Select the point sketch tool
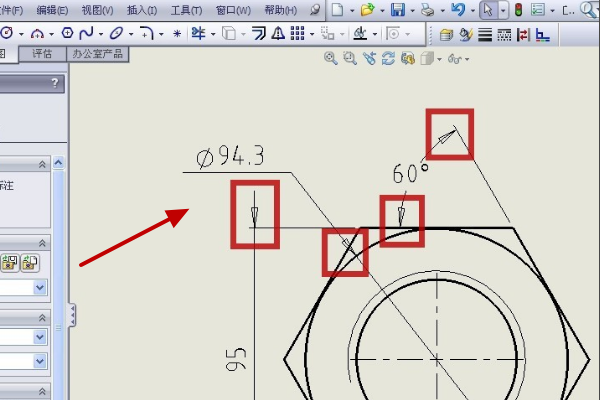 pyautogui.click(x=177, y=34)
